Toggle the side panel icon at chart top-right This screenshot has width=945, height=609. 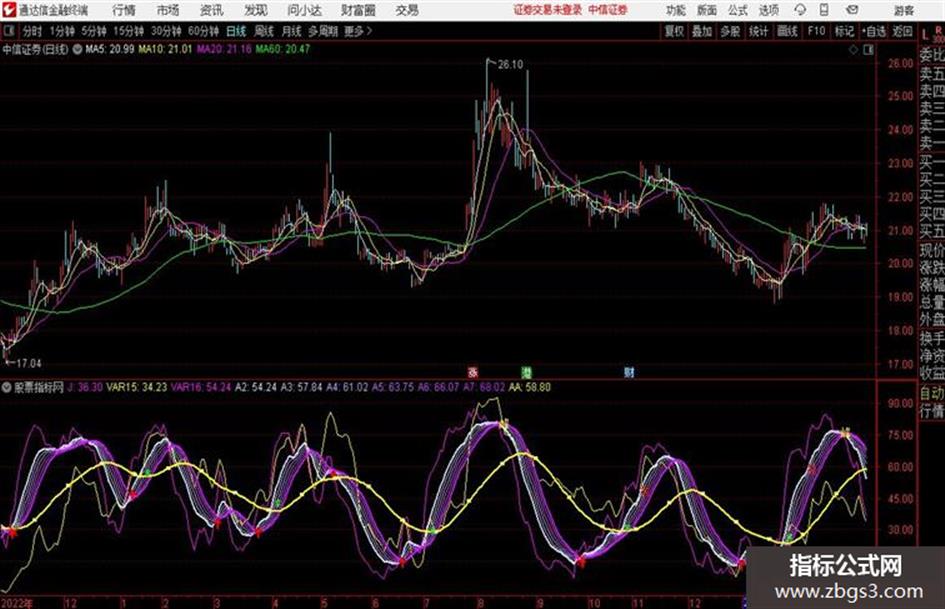(868, 50)
